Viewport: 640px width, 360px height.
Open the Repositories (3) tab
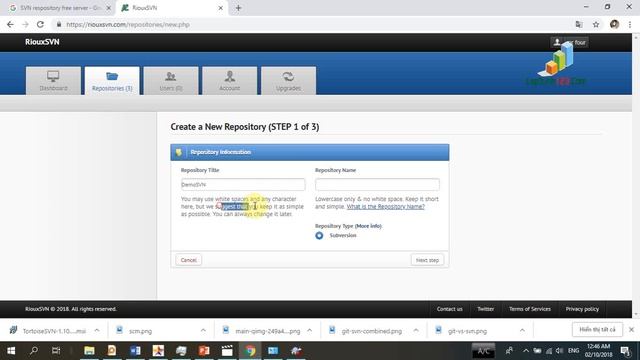[x=112, y=81]
